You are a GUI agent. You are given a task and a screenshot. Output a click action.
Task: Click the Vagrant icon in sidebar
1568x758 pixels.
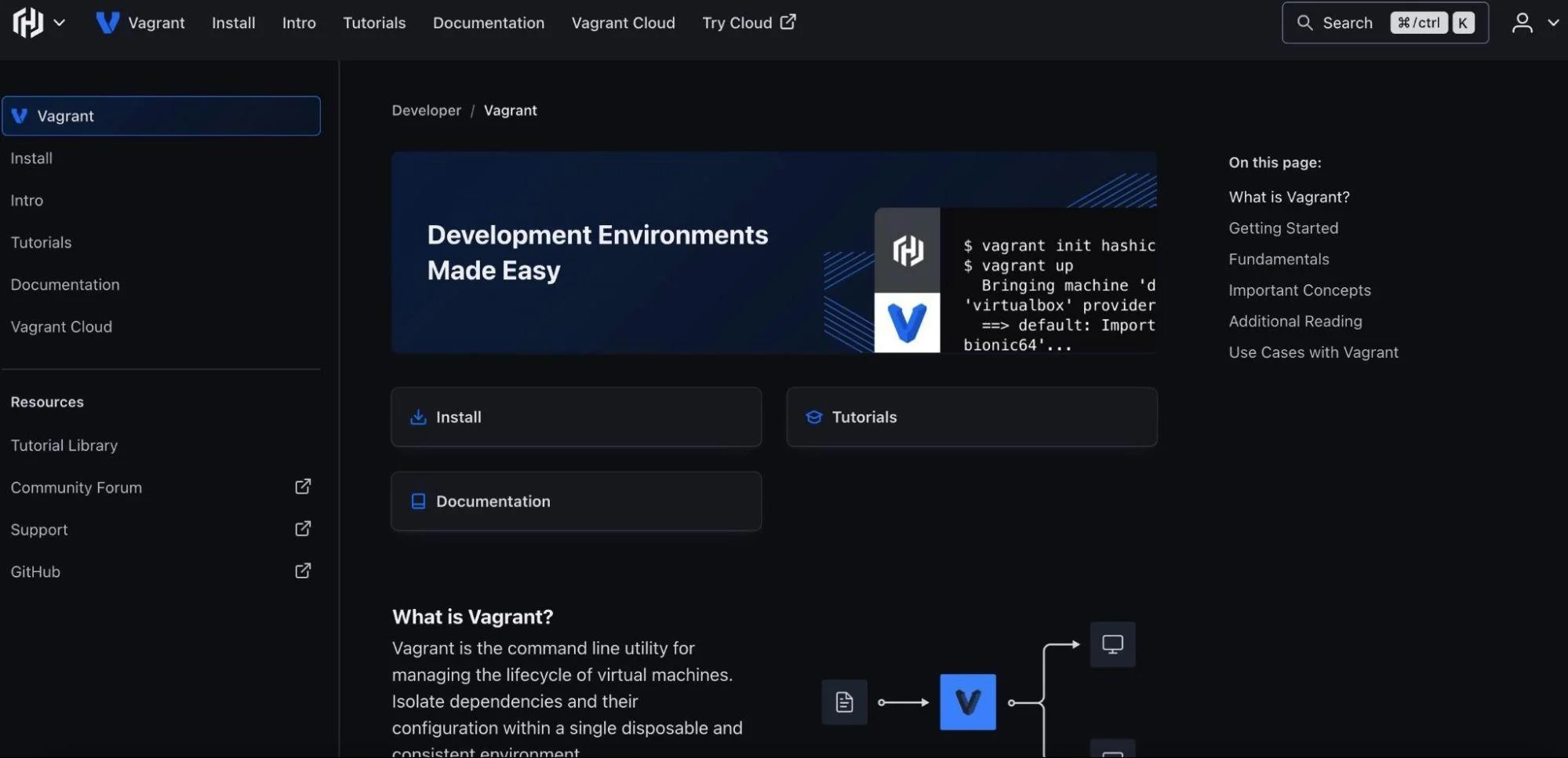(20, 116)
